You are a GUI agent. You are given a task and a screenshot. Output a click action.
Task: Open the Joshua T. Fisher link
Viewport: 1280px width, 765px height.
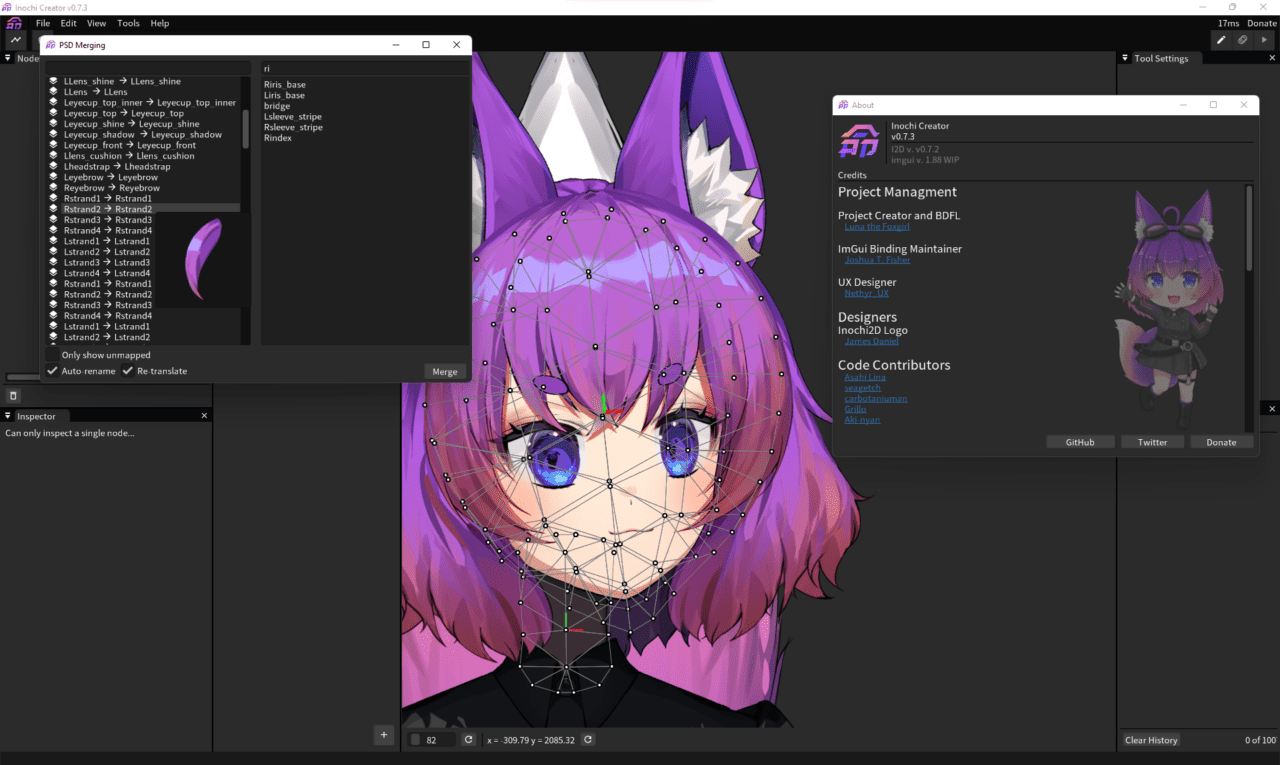pyautogui.click(x=877, y=260)
